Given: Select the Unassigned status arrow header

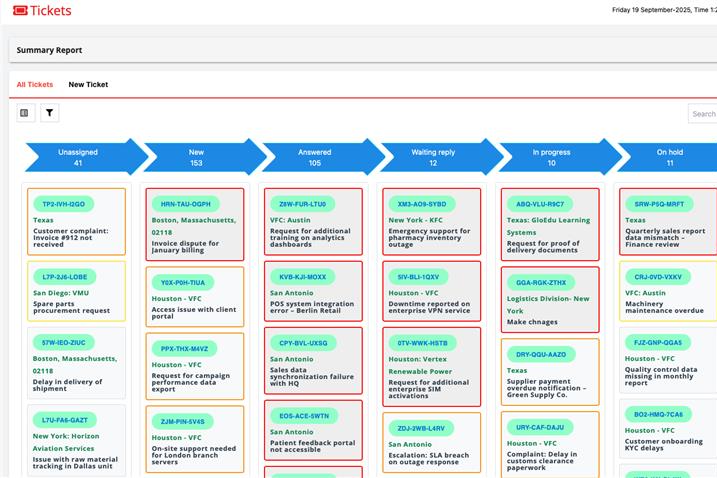Looking at the screenshot, I should click(x=78, y=157).
